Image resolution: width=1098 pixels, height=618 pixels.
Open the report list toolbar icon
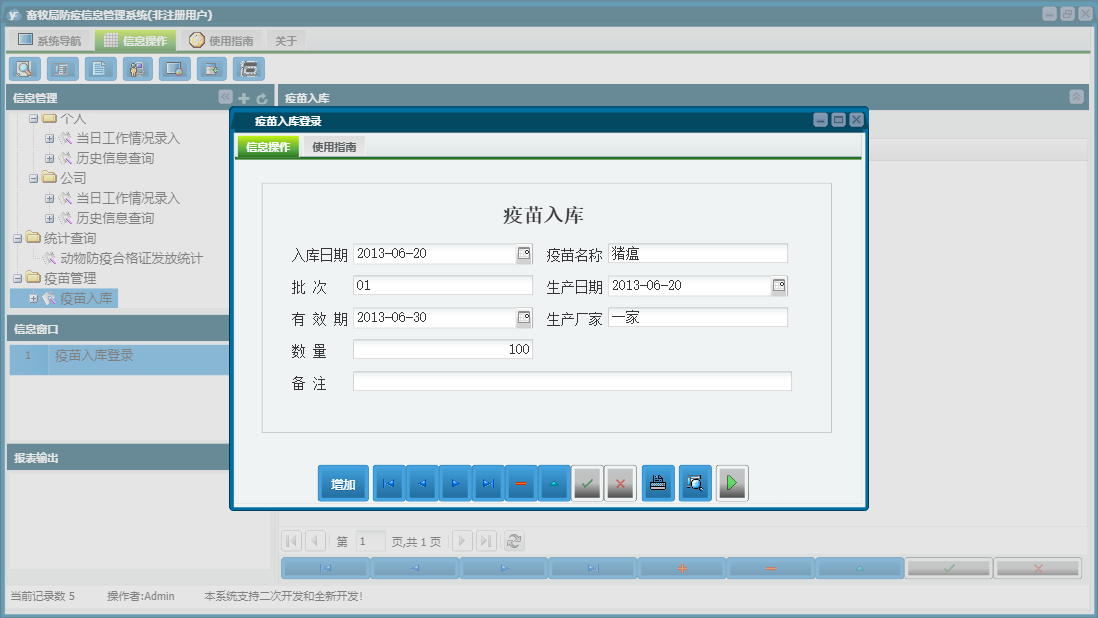(61, 68)
